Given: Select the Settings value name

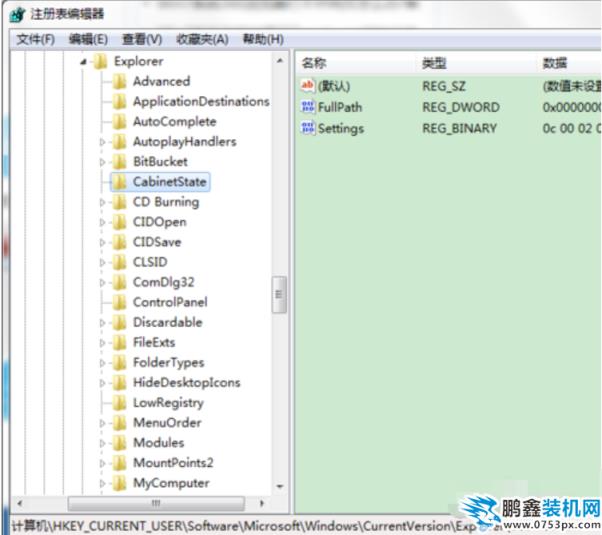Looking at the screenshot, I should click(x=341, y=129).
